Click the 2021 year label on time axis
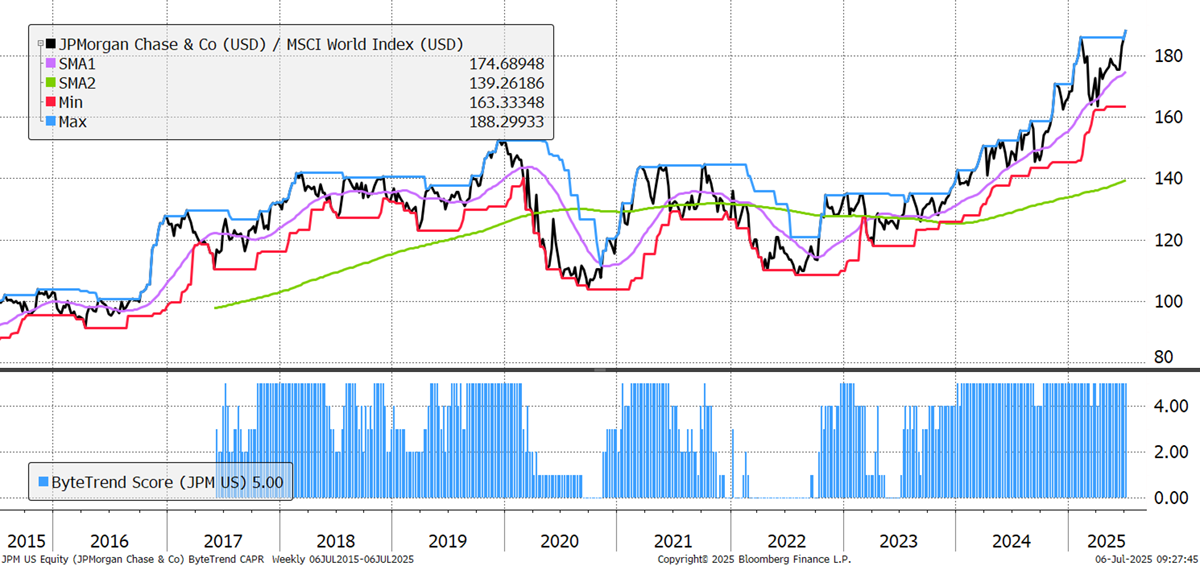The height and width of the screenshot is (566, 1200). point(673,541)
